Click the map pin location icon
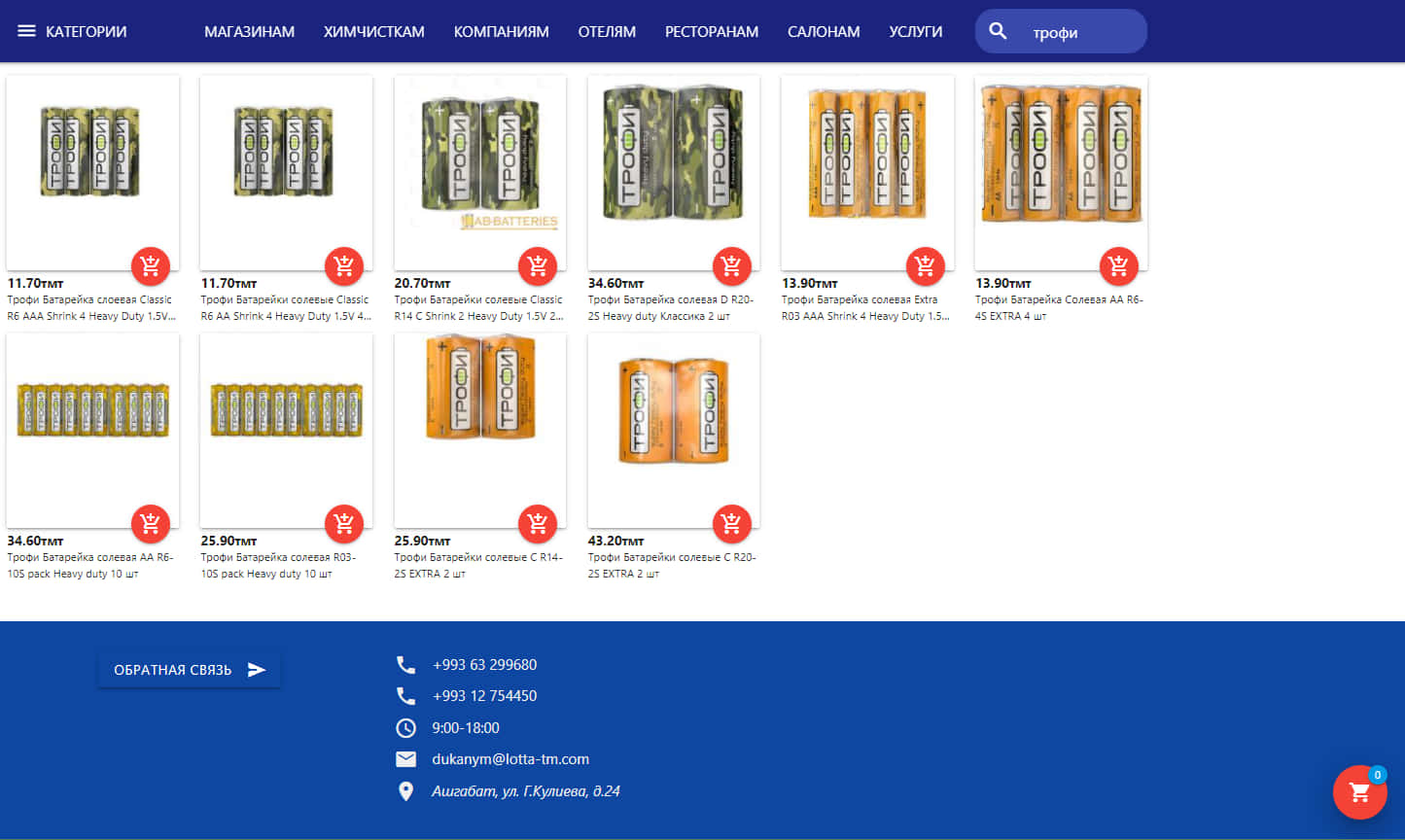 point(405,791)
